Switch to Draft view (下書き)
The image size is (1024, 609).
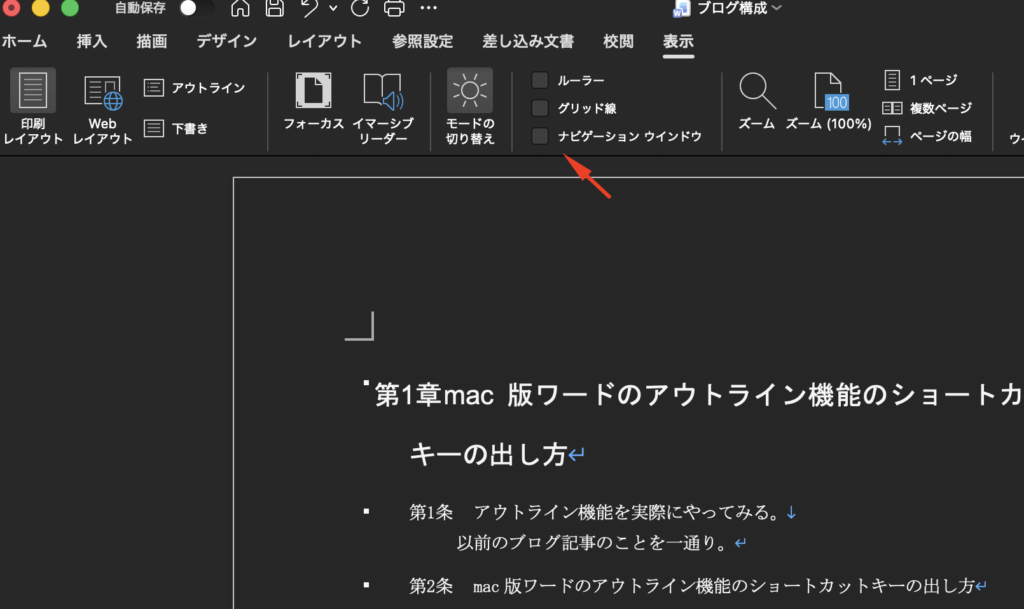(x=177, y=128)
